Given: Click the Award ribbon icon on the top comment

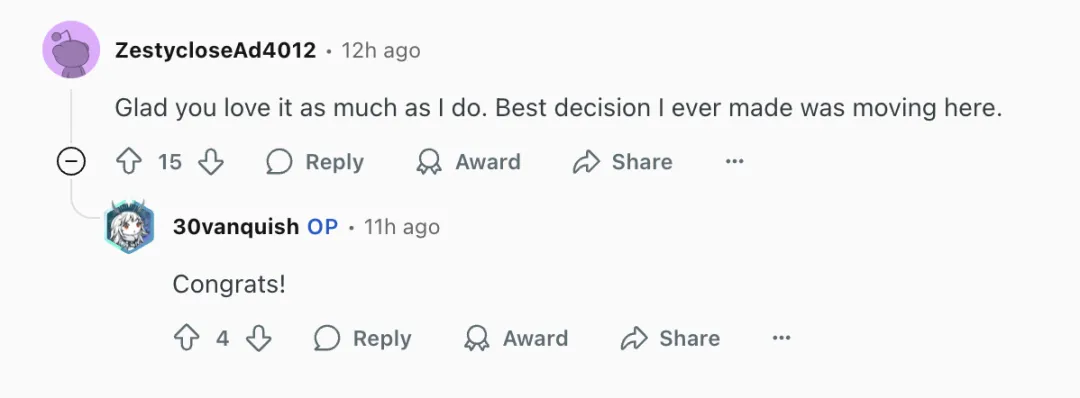Looking at the screenshot, I should (428, 162).
